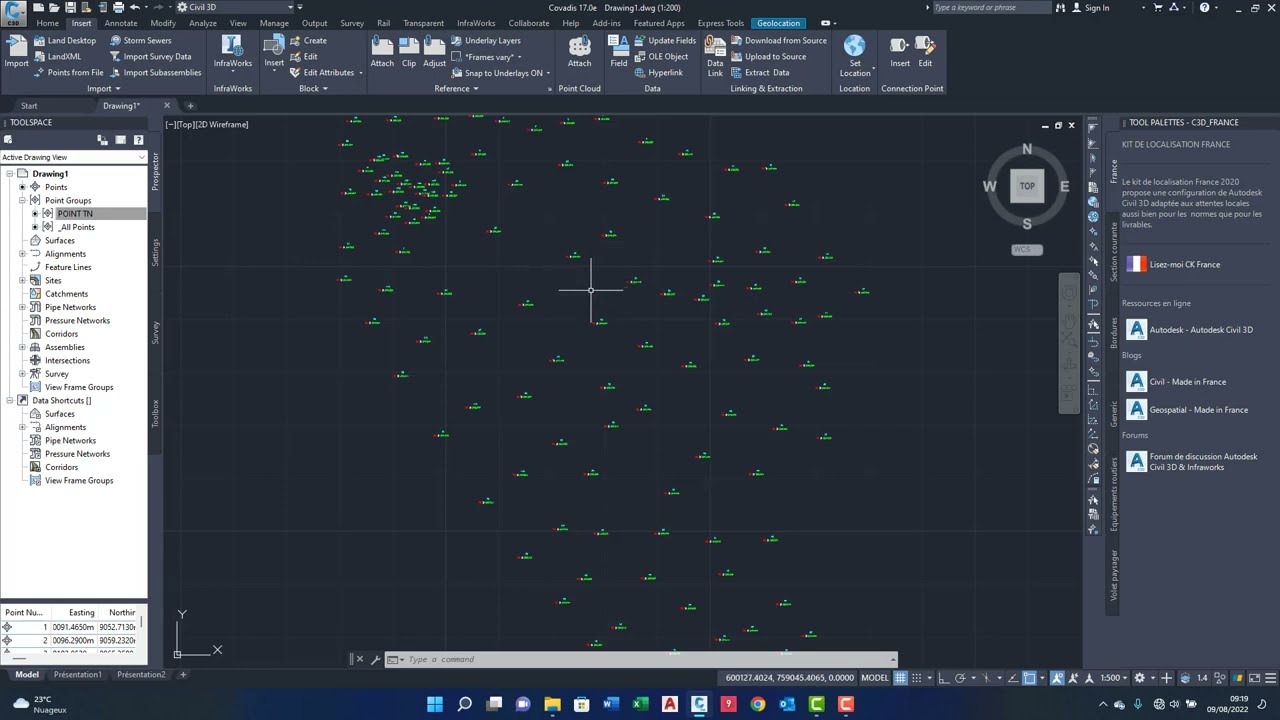Click the Reference Attach tool
1280x720 pixels.
(x=382, y=52)
